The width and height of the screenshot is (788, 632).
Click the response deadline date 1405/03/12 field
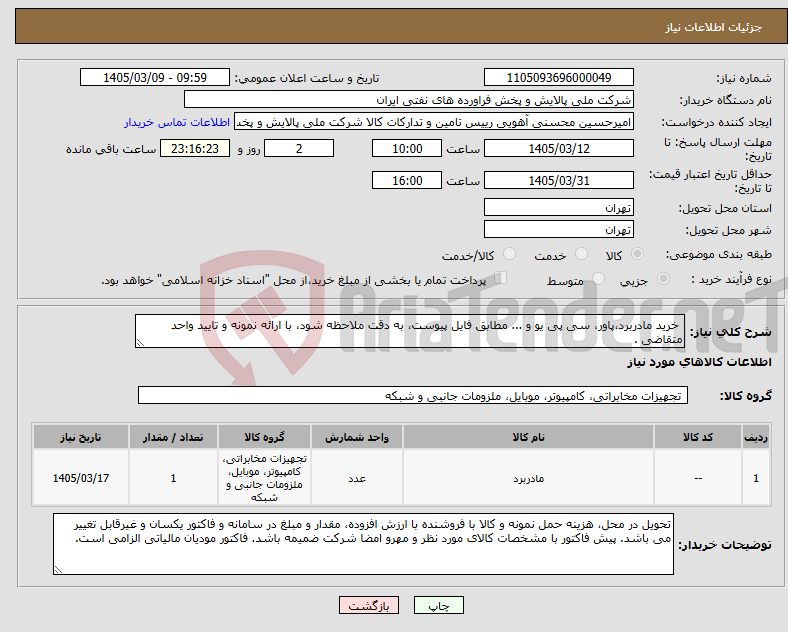[x=558, y=148]
